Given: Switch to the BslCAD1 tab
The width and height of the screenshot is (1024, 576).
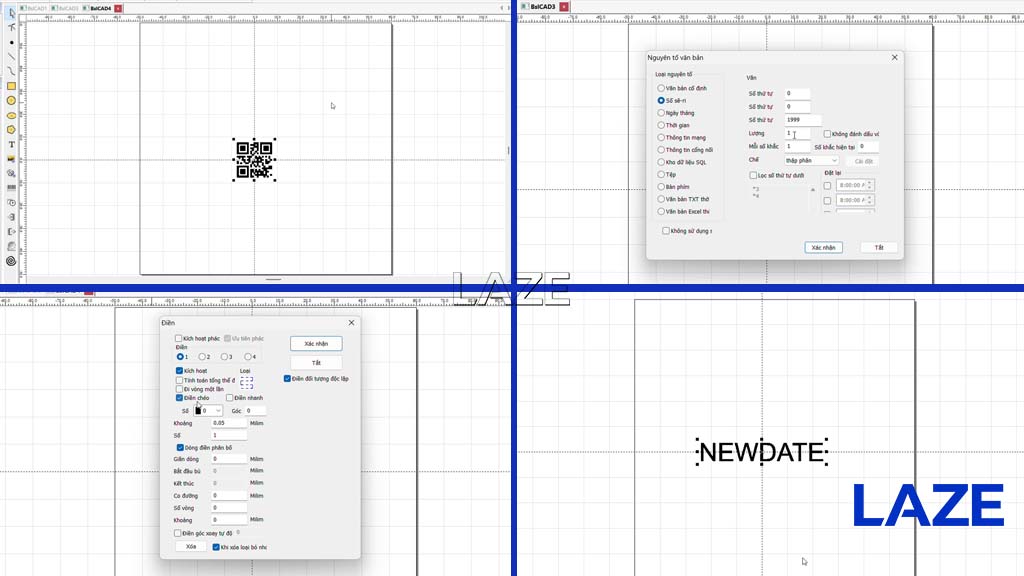Looking at the screenshot, I should (34, 8).
